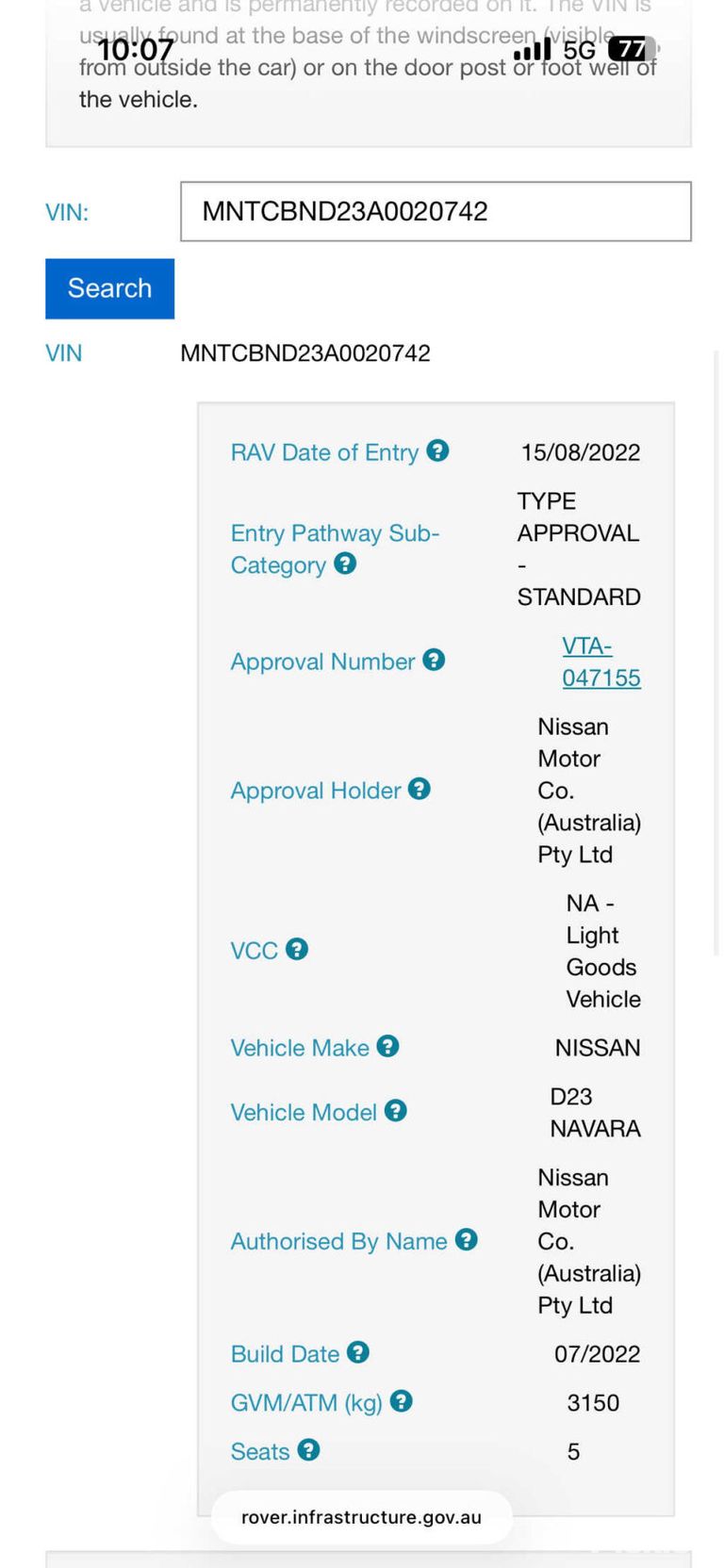This screenshot has width=724, height=1568.
Task: Open help icon for Entry Pathway Sub-Category
Action: coord(345,563)
